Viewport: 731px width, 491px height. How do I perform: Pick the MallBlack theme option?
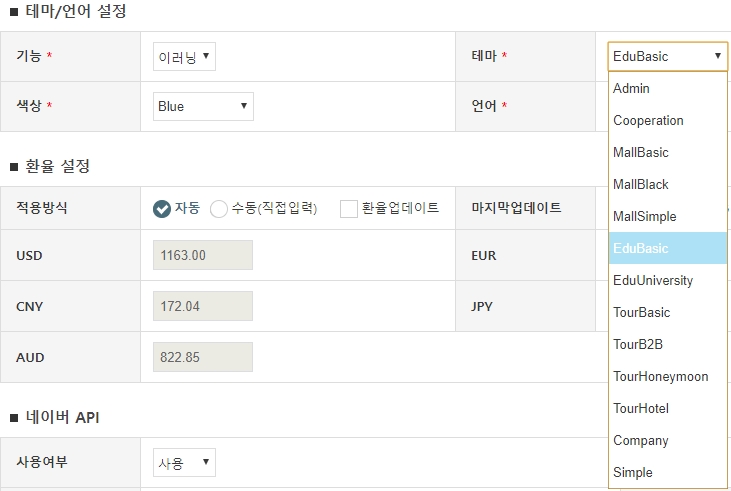[668, 184]
